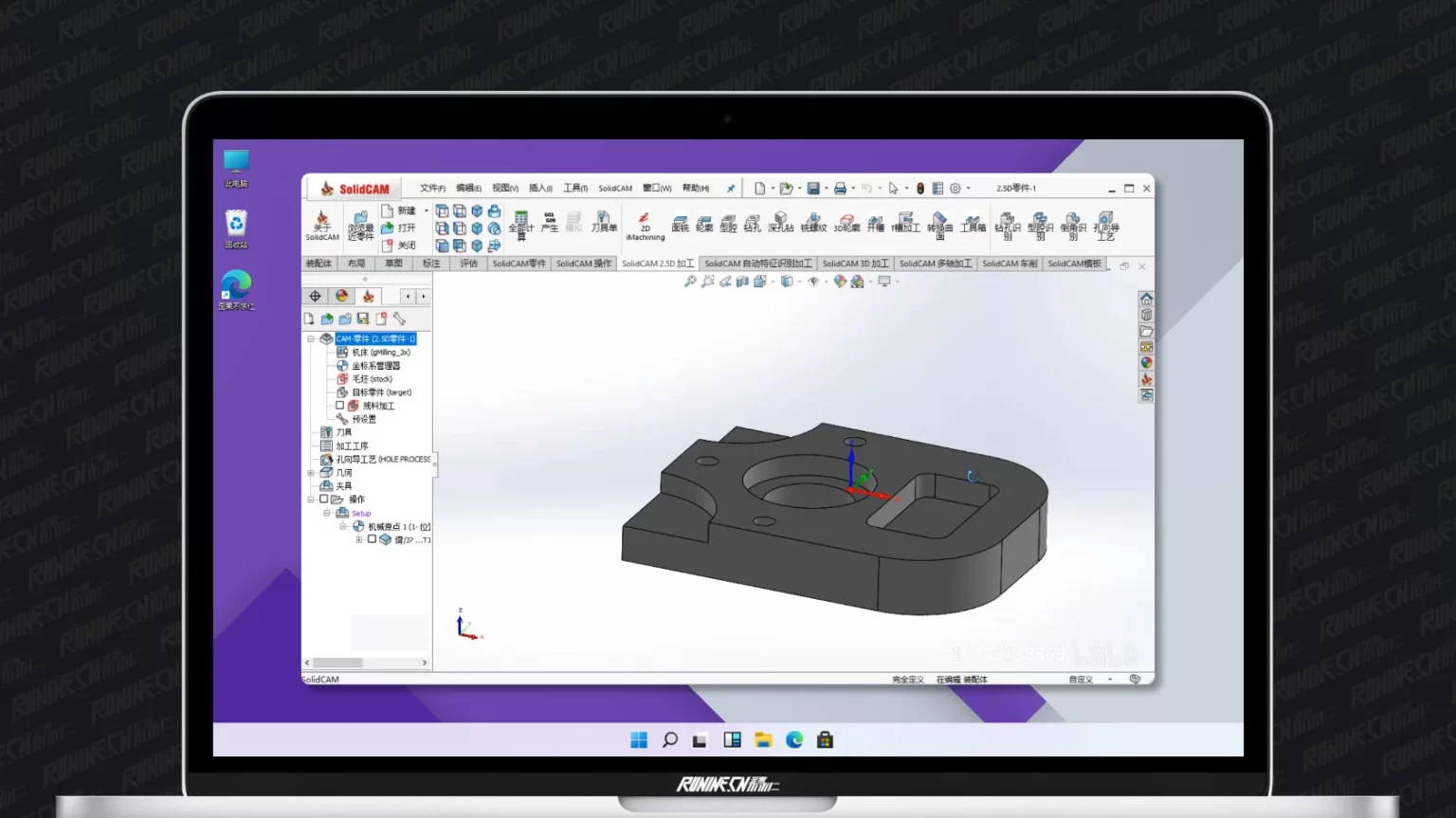
Task: Collapse the 机械原点 1 node
Action: (x=343, y=526)
